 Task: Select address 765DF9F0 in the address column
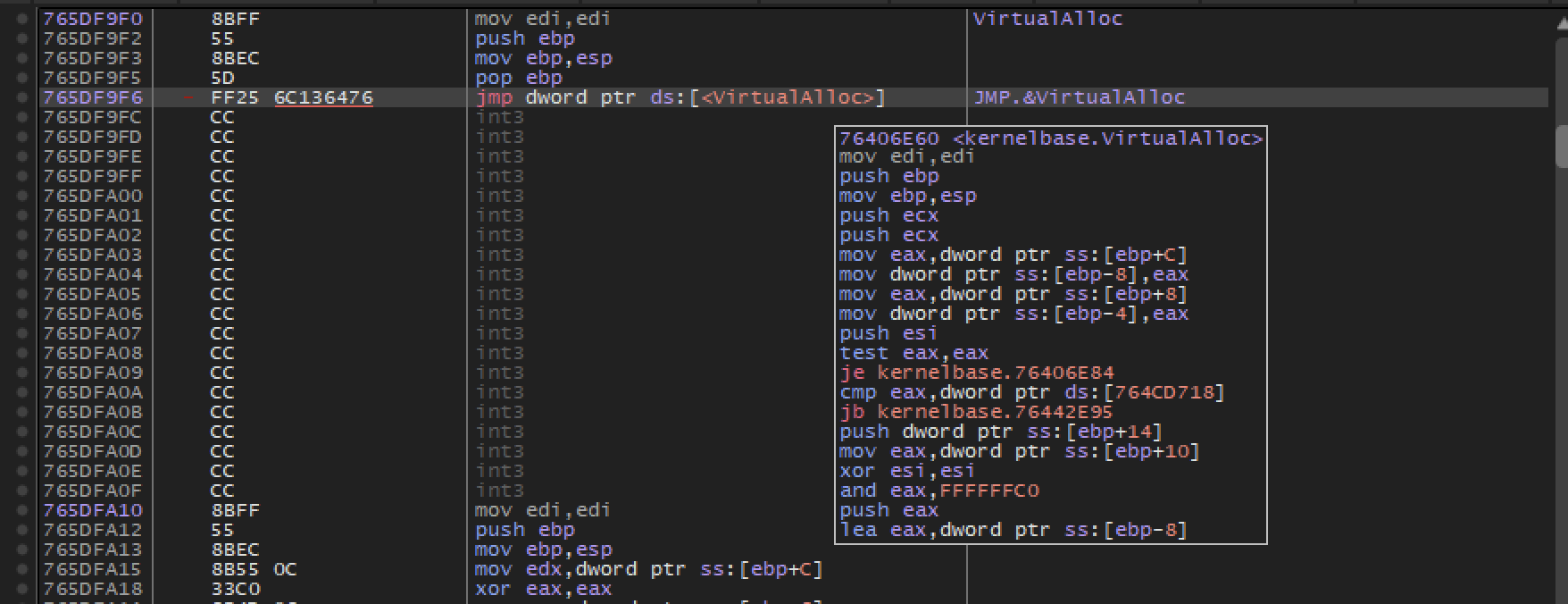[x=93, y=19]
